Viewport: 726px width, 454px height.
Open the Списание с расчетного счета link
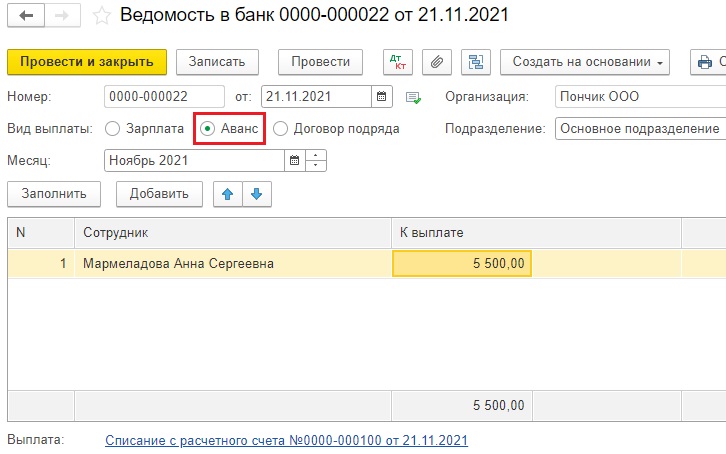click(287, 440)
